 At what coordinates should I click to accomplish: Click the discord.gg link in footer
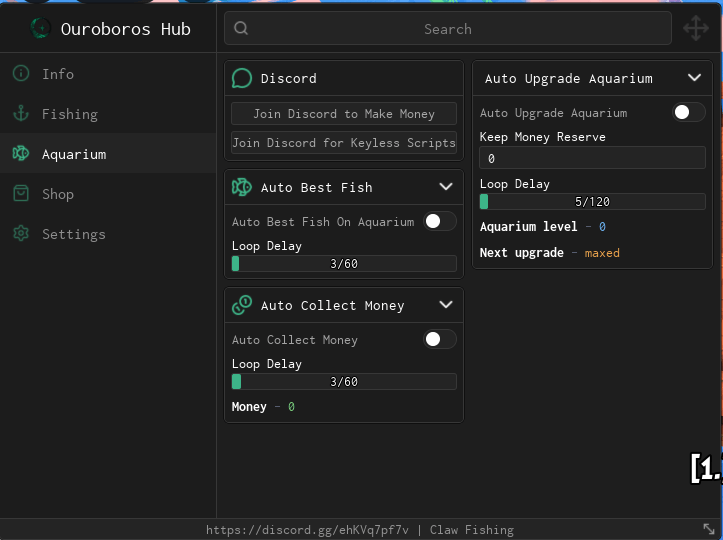[307, 530]
